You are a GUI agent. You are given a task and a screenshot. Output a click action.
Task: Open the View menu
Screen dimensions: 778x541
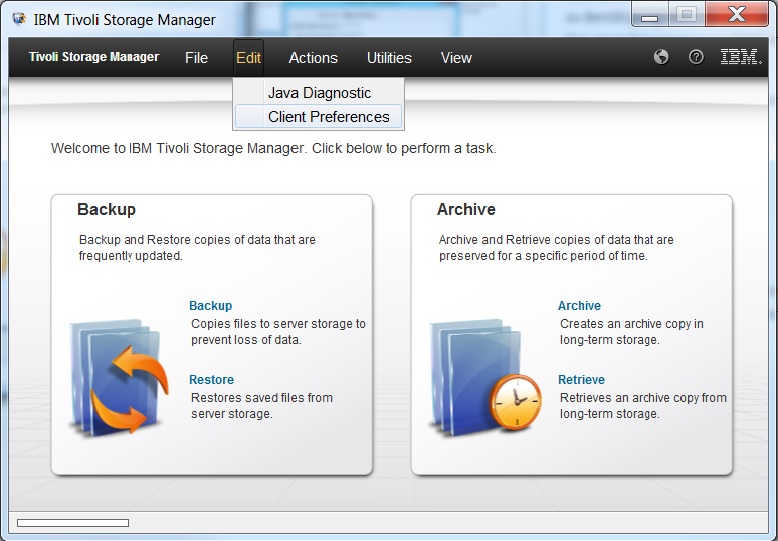[456, 58]
